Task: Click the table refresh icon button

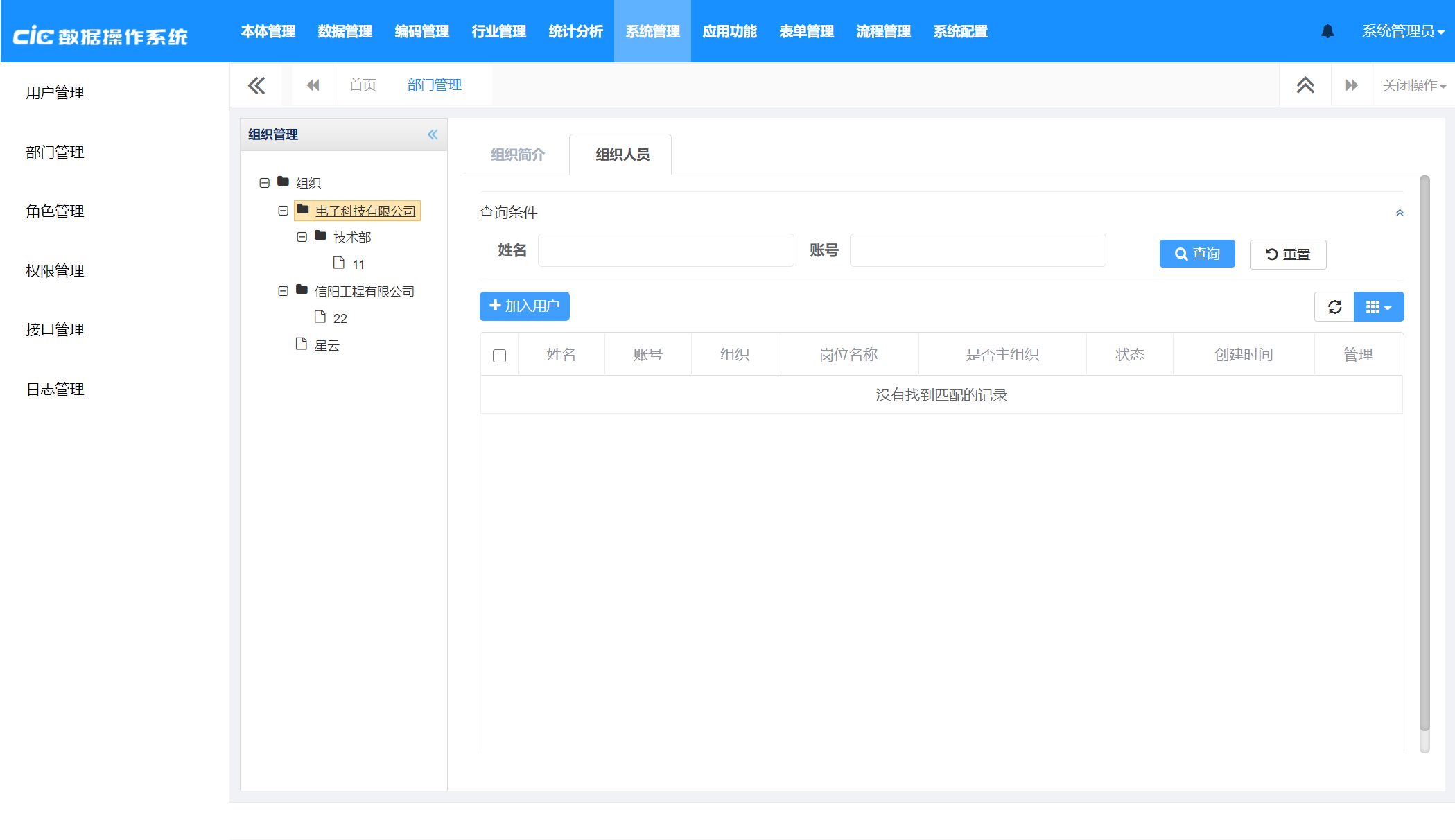Action: 1334,306
